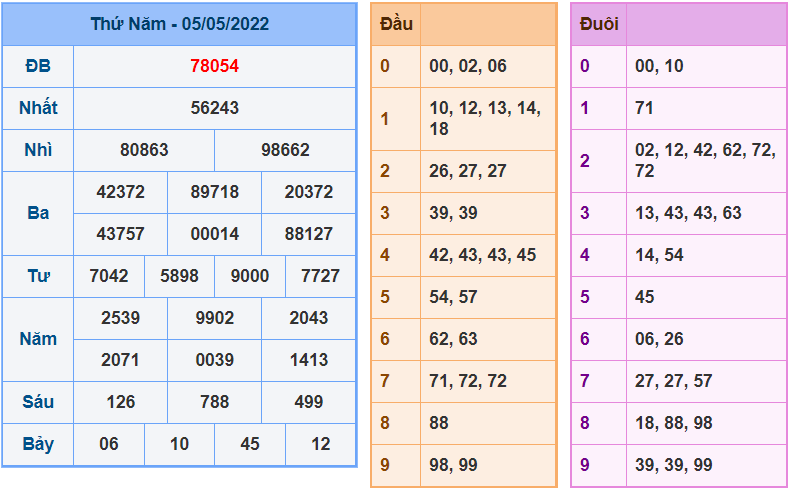Click the Nhì prize number 98662

point(285,150)
